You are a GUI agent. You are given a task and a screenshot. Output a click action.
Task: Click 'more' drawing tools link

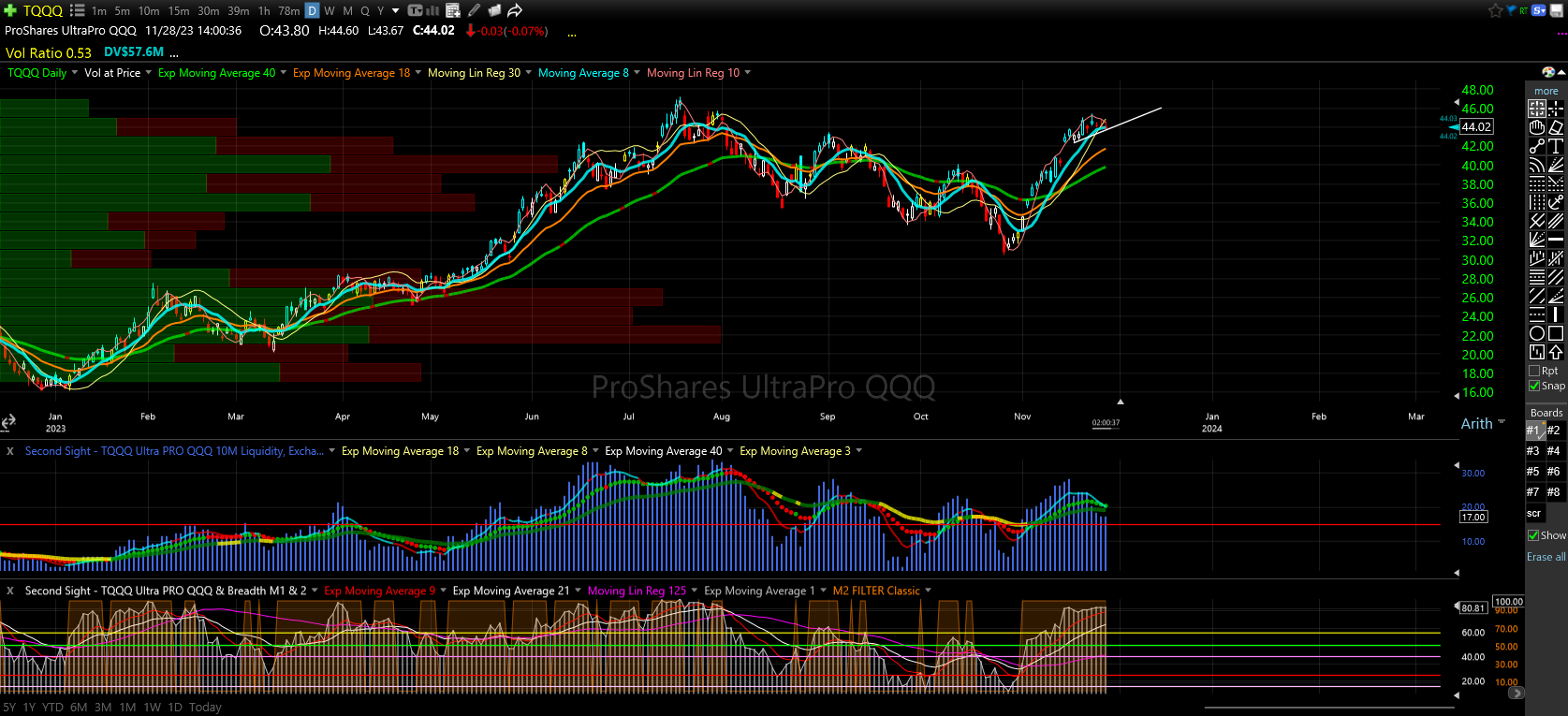point(1546,91)
